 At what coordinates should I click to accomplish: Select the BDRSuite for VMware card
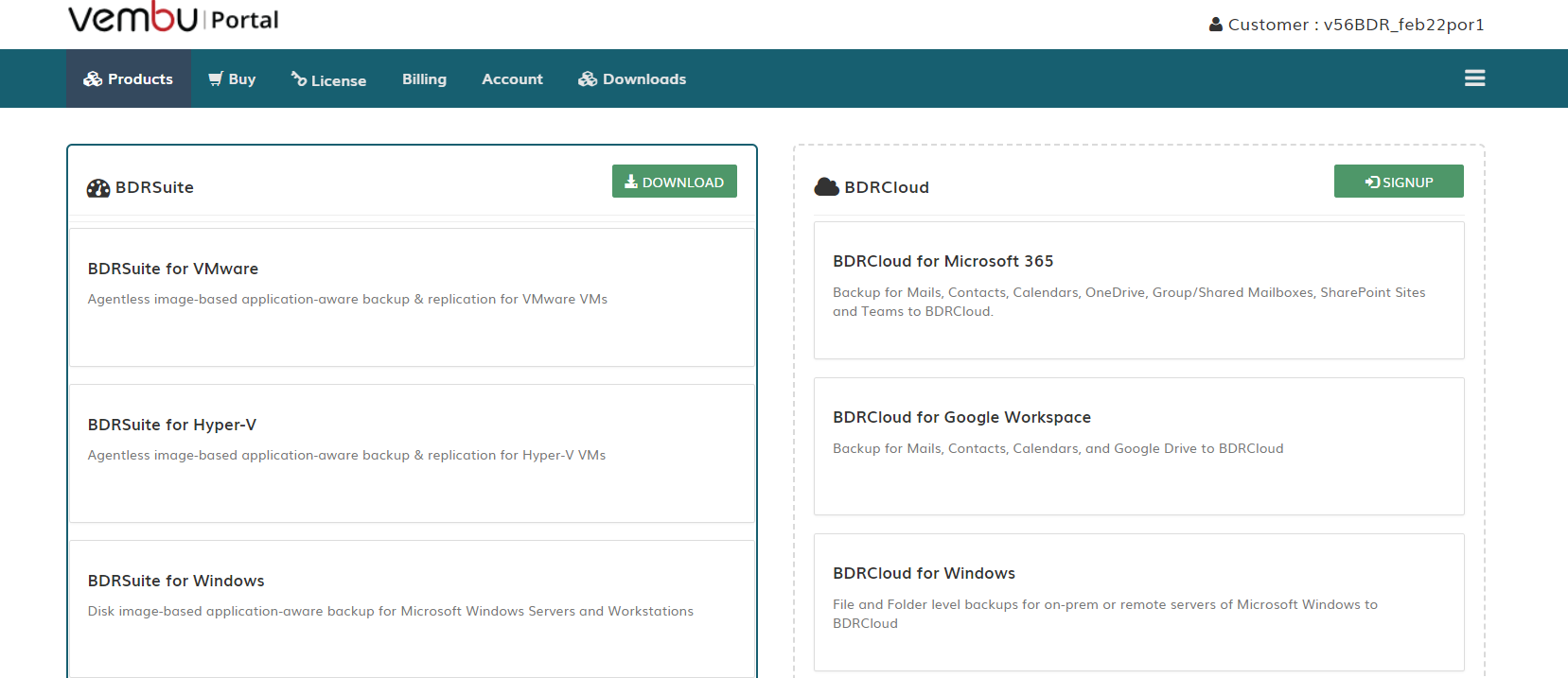[412, 297]
